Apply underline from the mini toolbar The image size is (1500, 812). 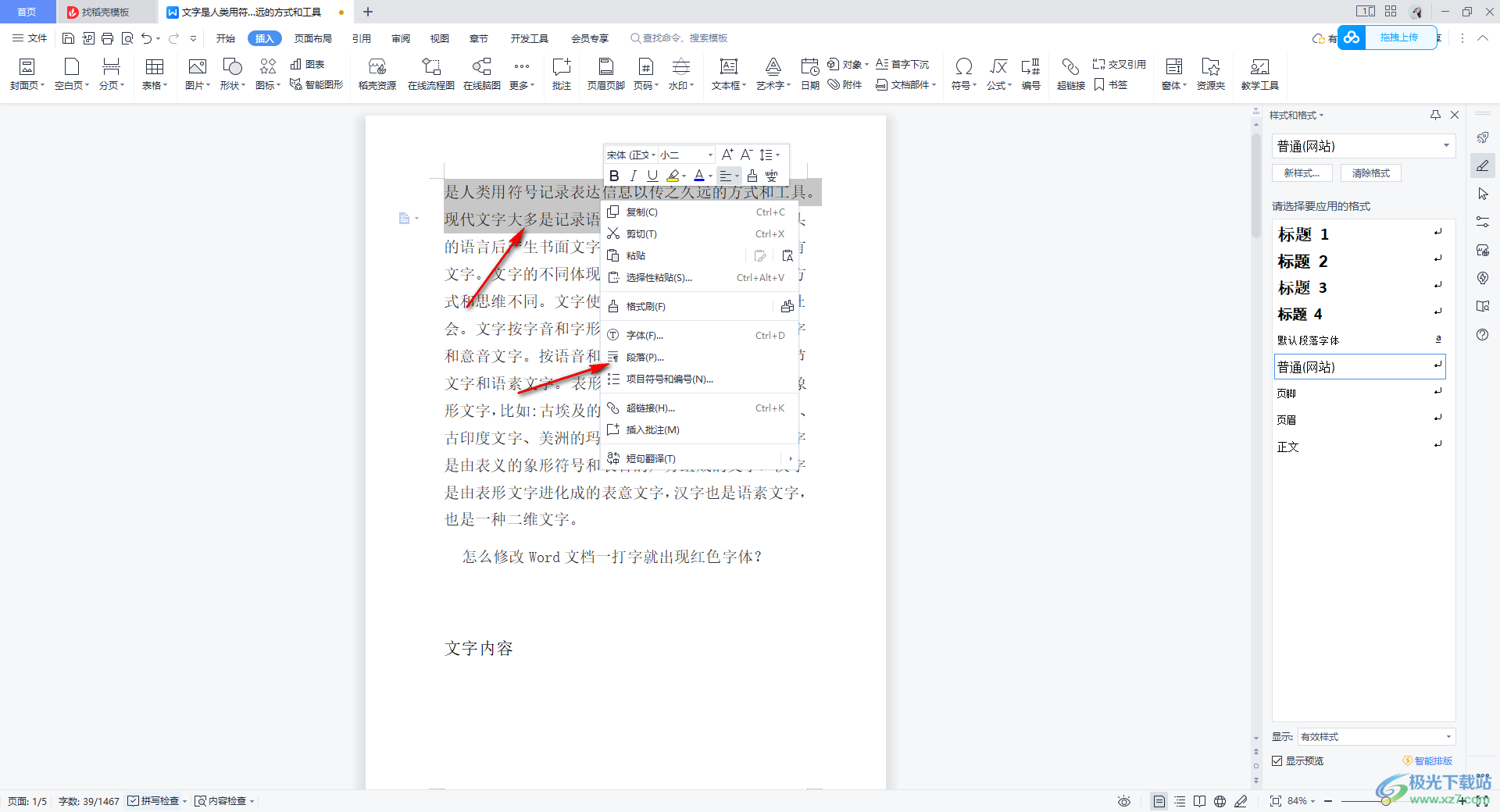[652, 176]
